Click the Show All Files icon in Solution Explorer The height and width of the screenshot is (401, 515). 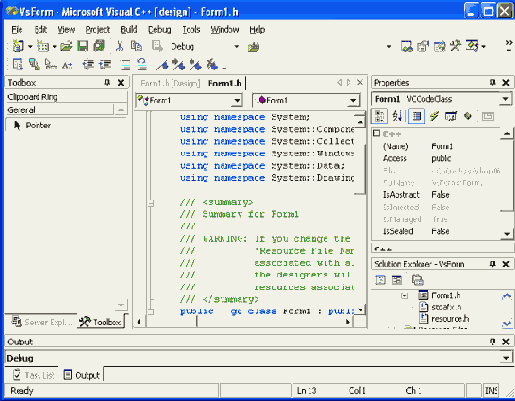(x=417, y=280)
